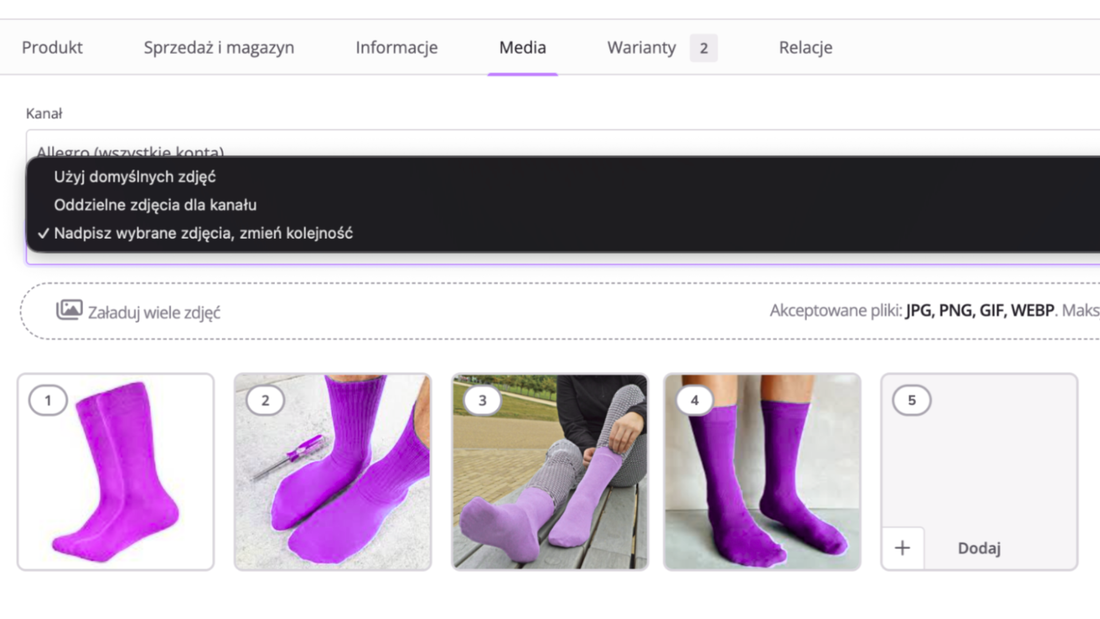Open the Produkt tab

pos(52,48)
